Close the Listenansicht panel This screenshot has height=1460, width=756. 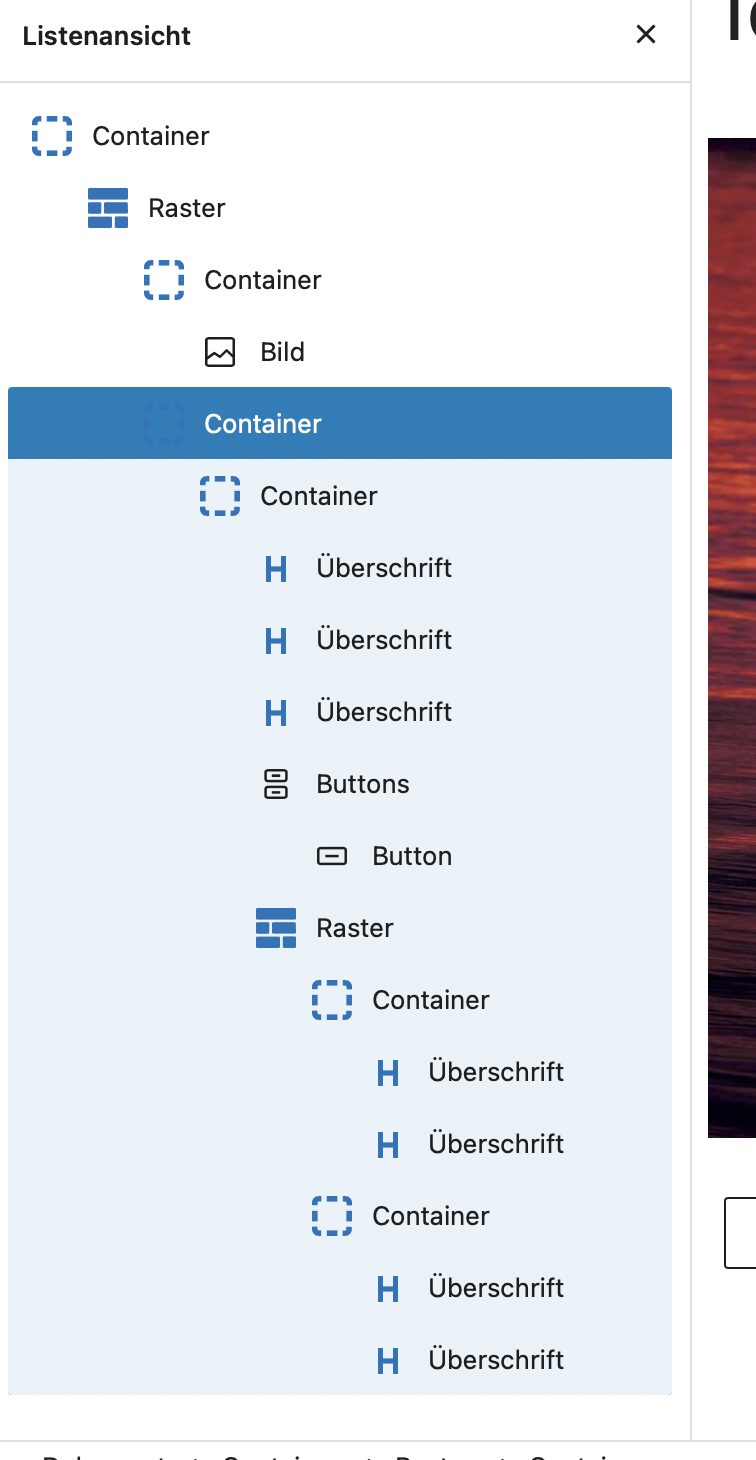point(646,35)
